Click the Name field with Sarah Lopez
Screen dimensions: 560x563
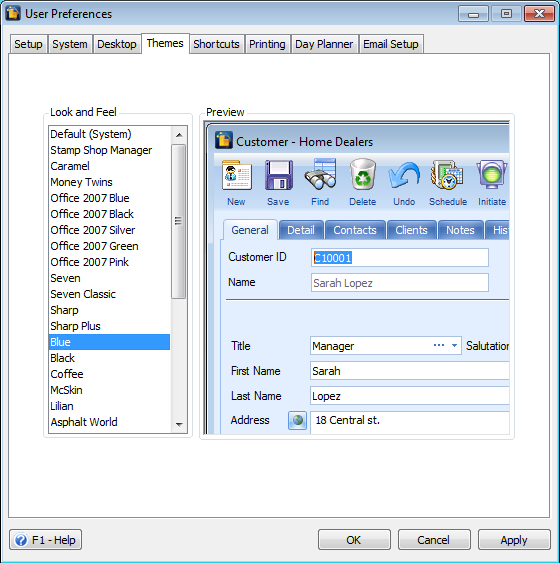click(400, 283)
